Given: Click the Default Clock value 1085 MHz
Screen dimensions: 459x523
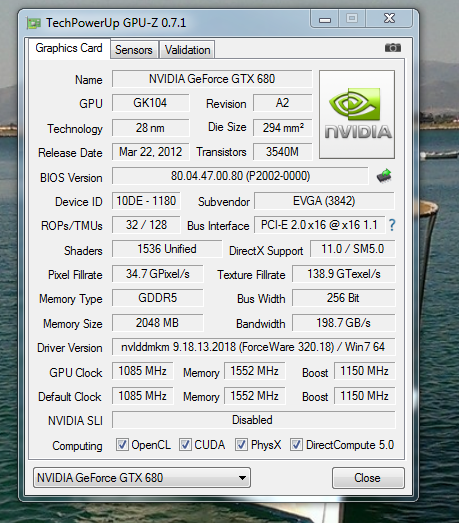Looking at the screenshot, I should 142,396.
